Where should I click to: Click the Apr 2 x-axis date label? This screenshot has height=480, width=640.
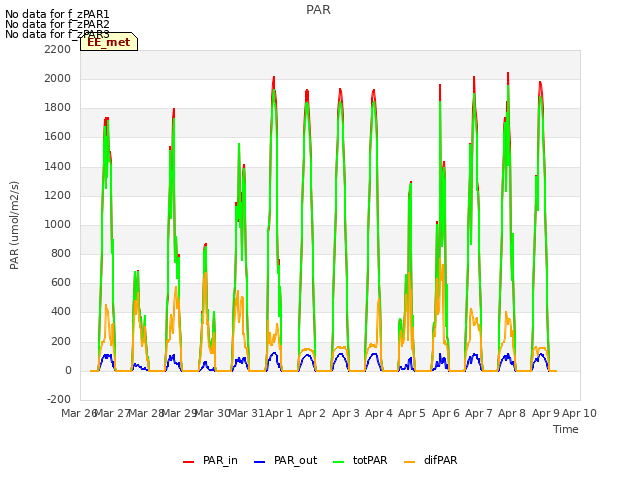[312, 413]
